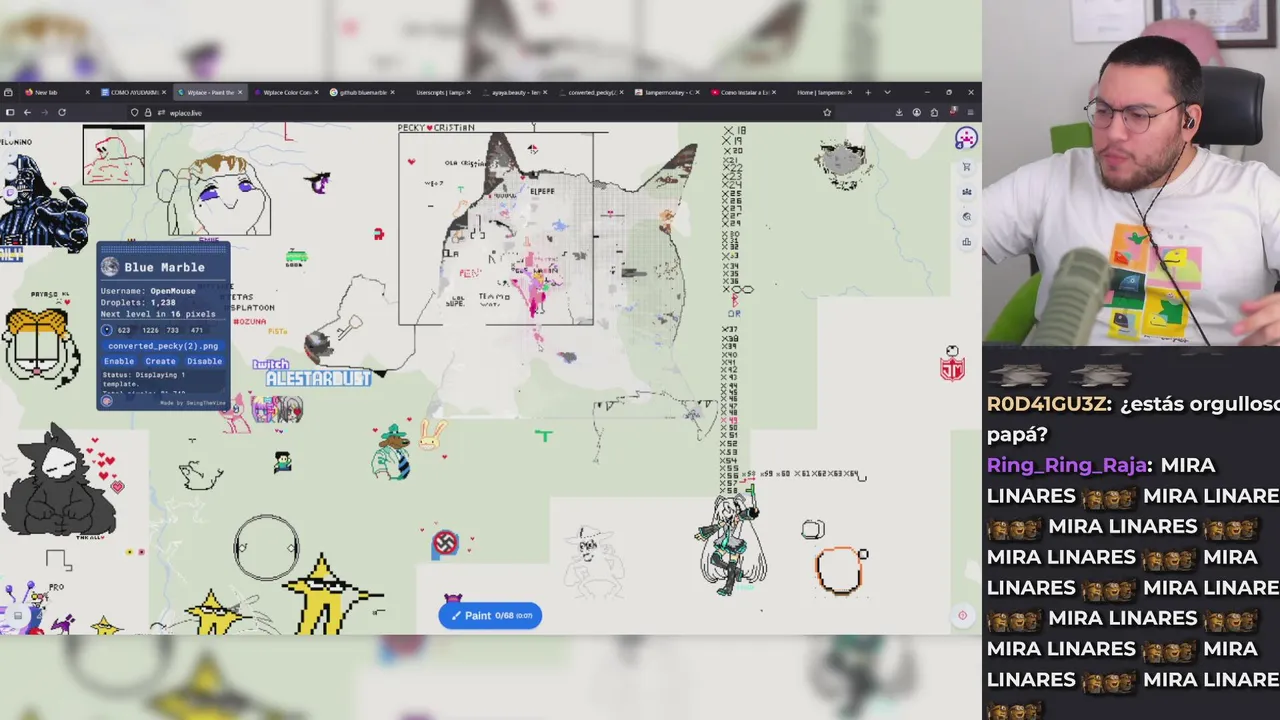Screen dimensions: 1280x720
Task: Click the Paint button on the map
Action: click(x=490, y=615)
